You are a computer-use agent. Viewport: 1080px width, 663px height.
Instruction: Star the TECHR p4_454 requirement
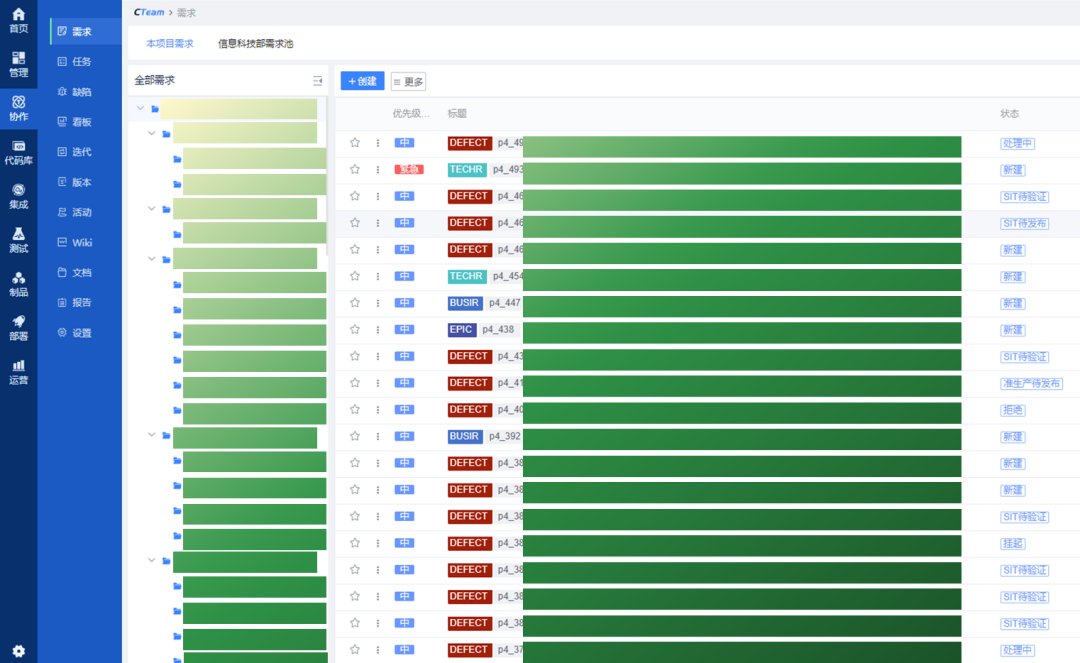click(x=355, y=276)
